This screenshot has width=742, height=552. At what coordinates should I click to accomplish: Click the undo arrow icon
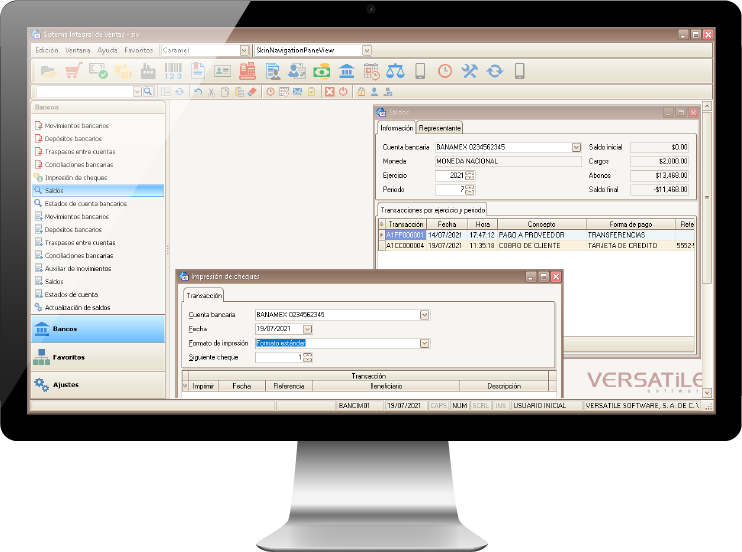click(198, 91)
